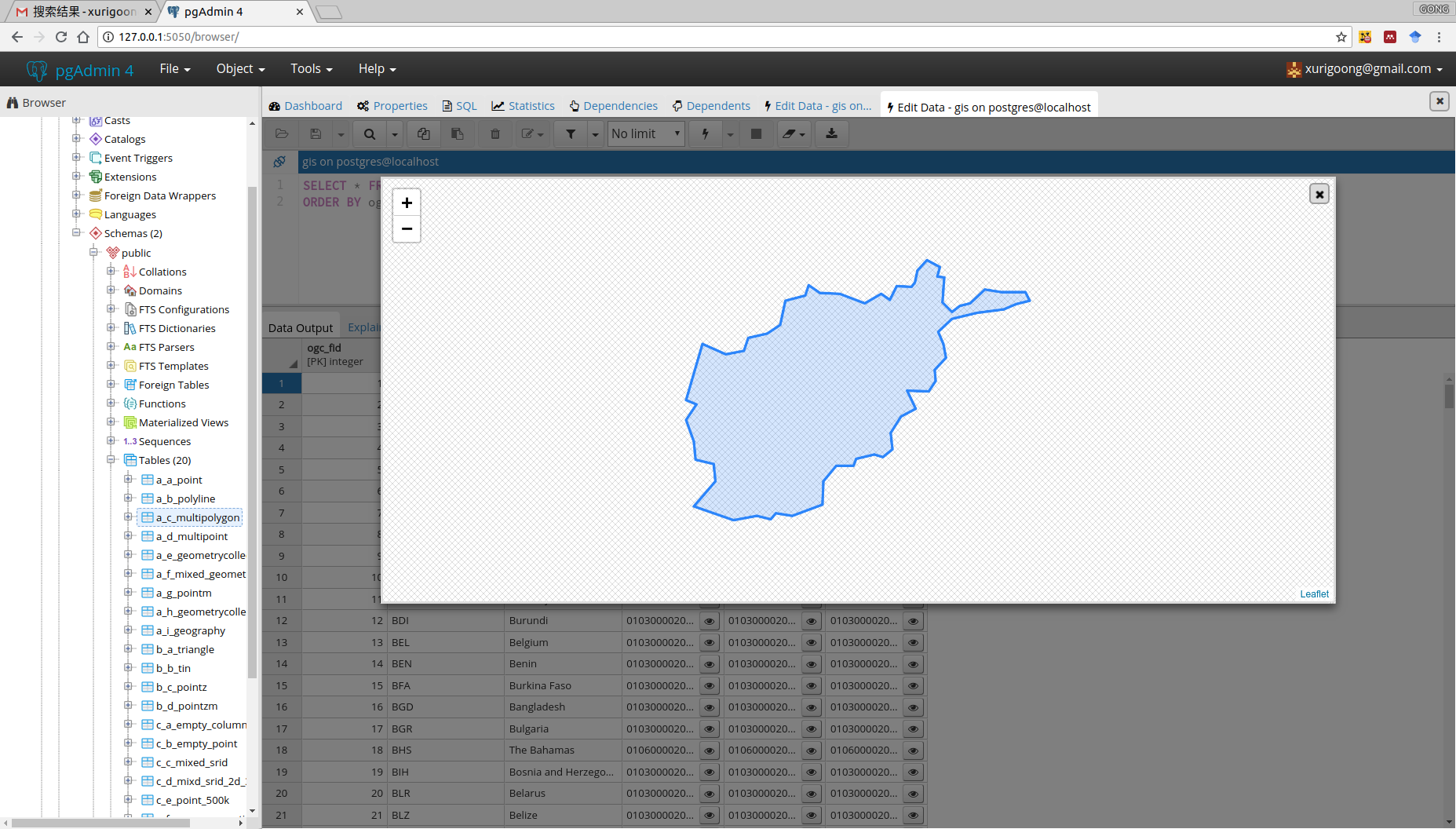
Task: Zoom out on the geometry map
Action: (x=407, y=229)
